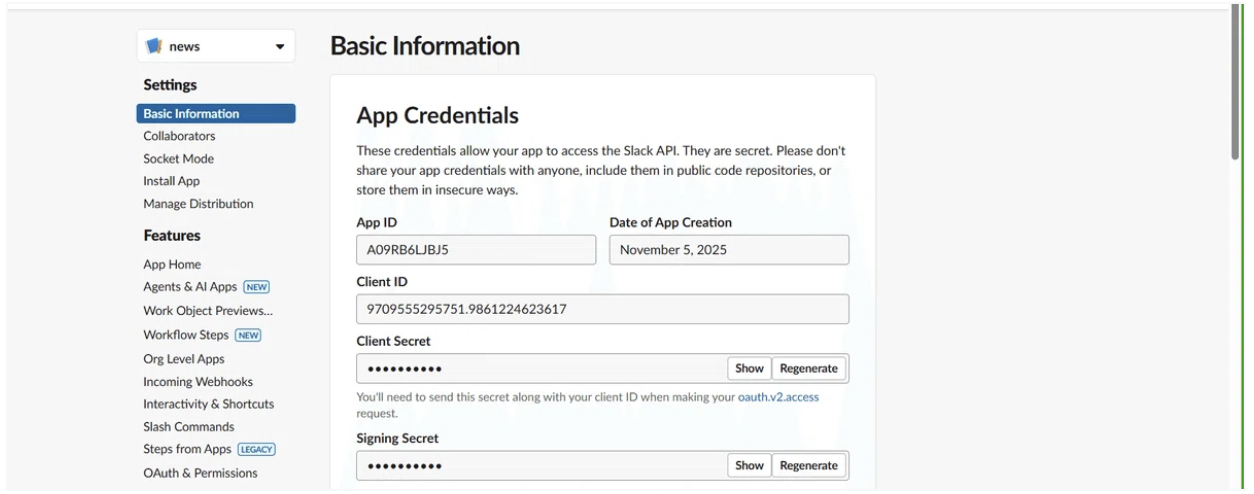This screenshot has height=494, width=1254.
Task: Open OAuth & Permissions page
Action: pyautogui.click(x=200, y=473)
